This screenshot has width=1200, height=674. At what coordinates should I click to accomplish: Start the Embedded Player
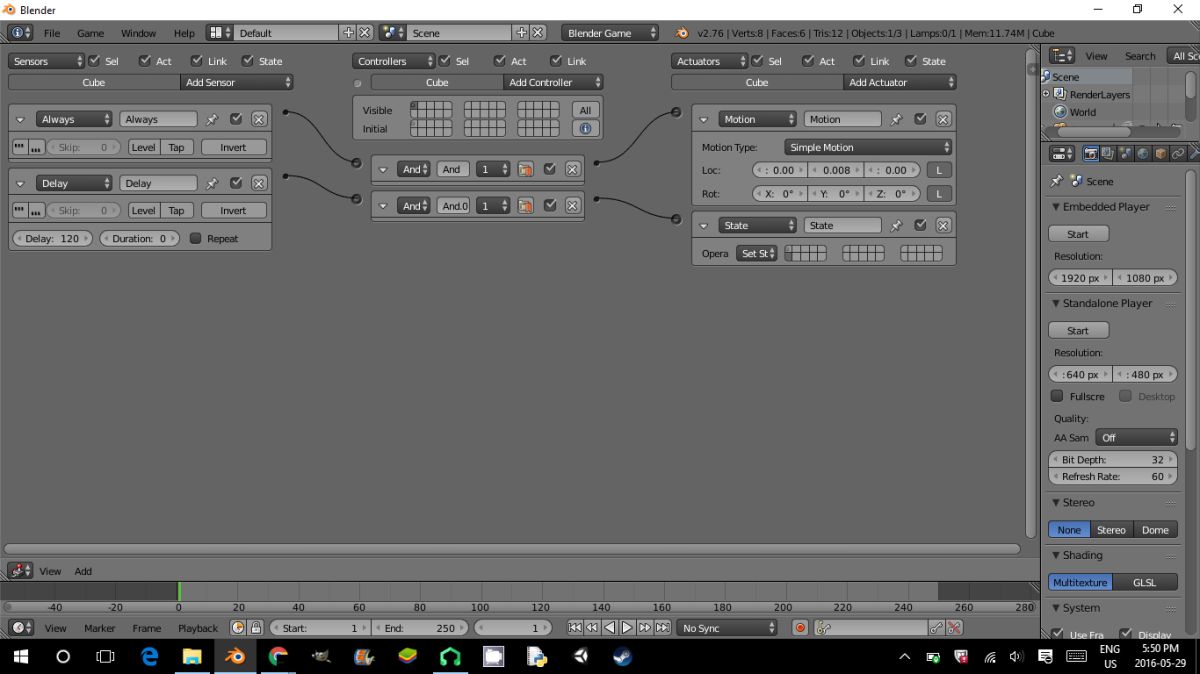pyautogui.click(x=1078, y=234)
